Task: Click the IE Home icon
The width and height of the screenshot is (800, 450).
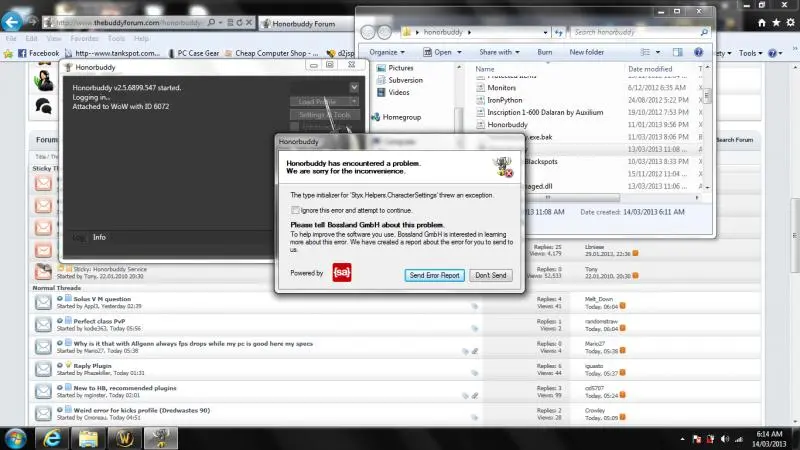Action: click(762, 22)
